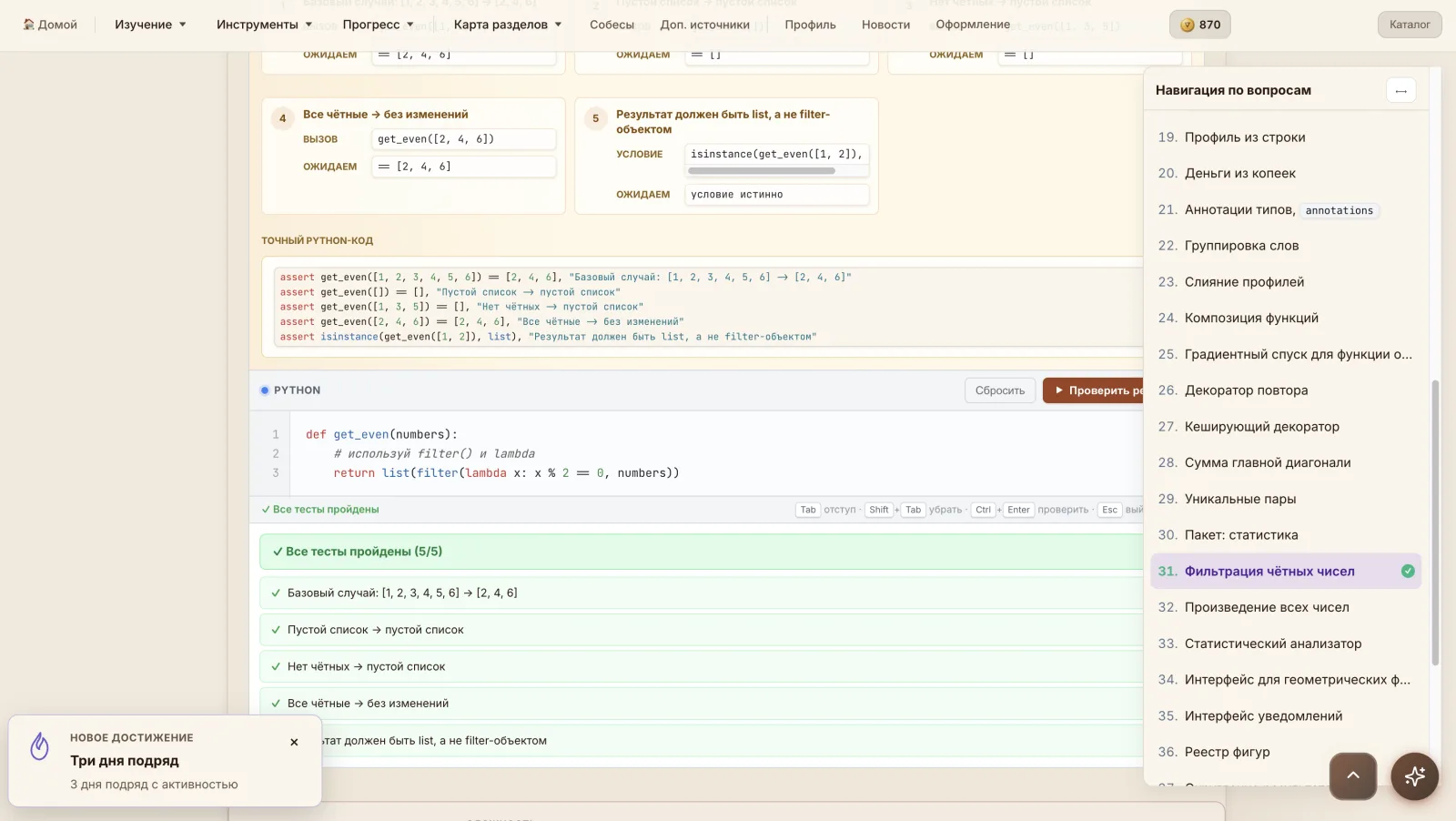Click the 870 coins balance badge

click(x=1199, y=25)
